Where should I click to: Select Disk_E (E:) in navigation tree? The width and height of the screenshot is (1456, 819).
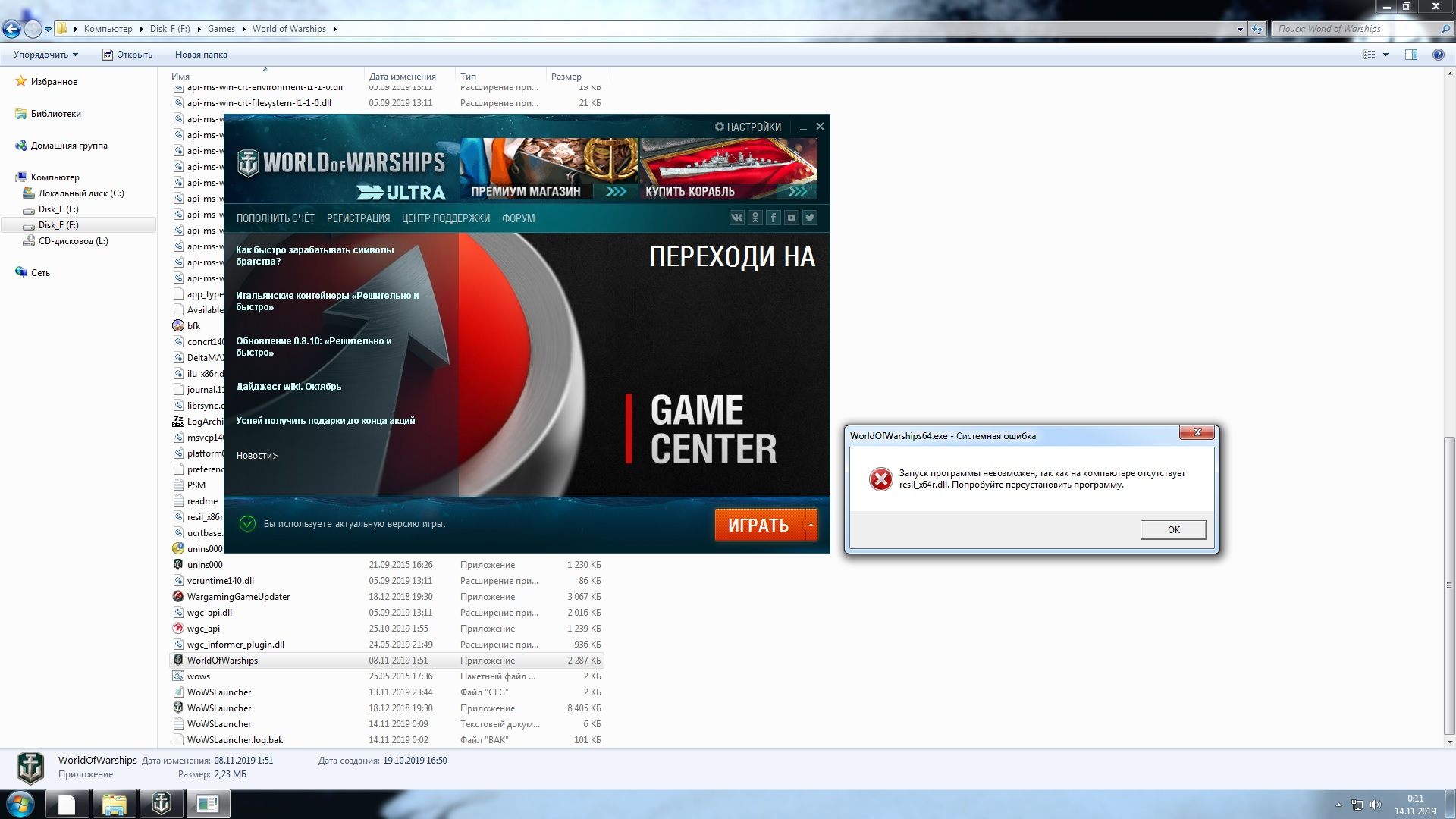pos(58,209)
